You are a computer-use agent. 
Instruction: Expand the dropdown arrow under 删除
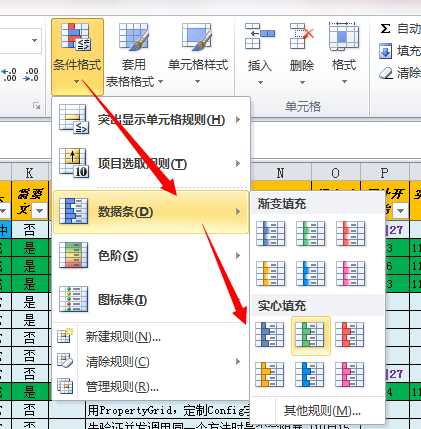click(302, 82)
